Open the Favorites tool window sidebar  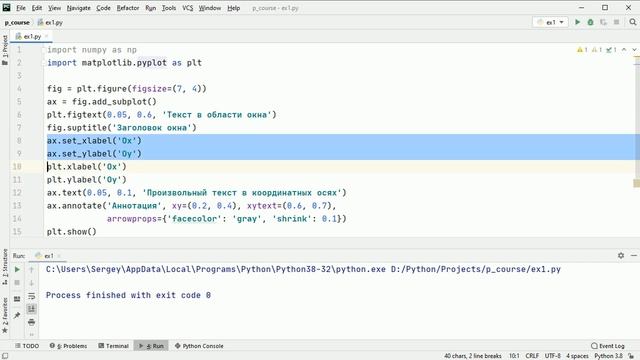point(5,315)
